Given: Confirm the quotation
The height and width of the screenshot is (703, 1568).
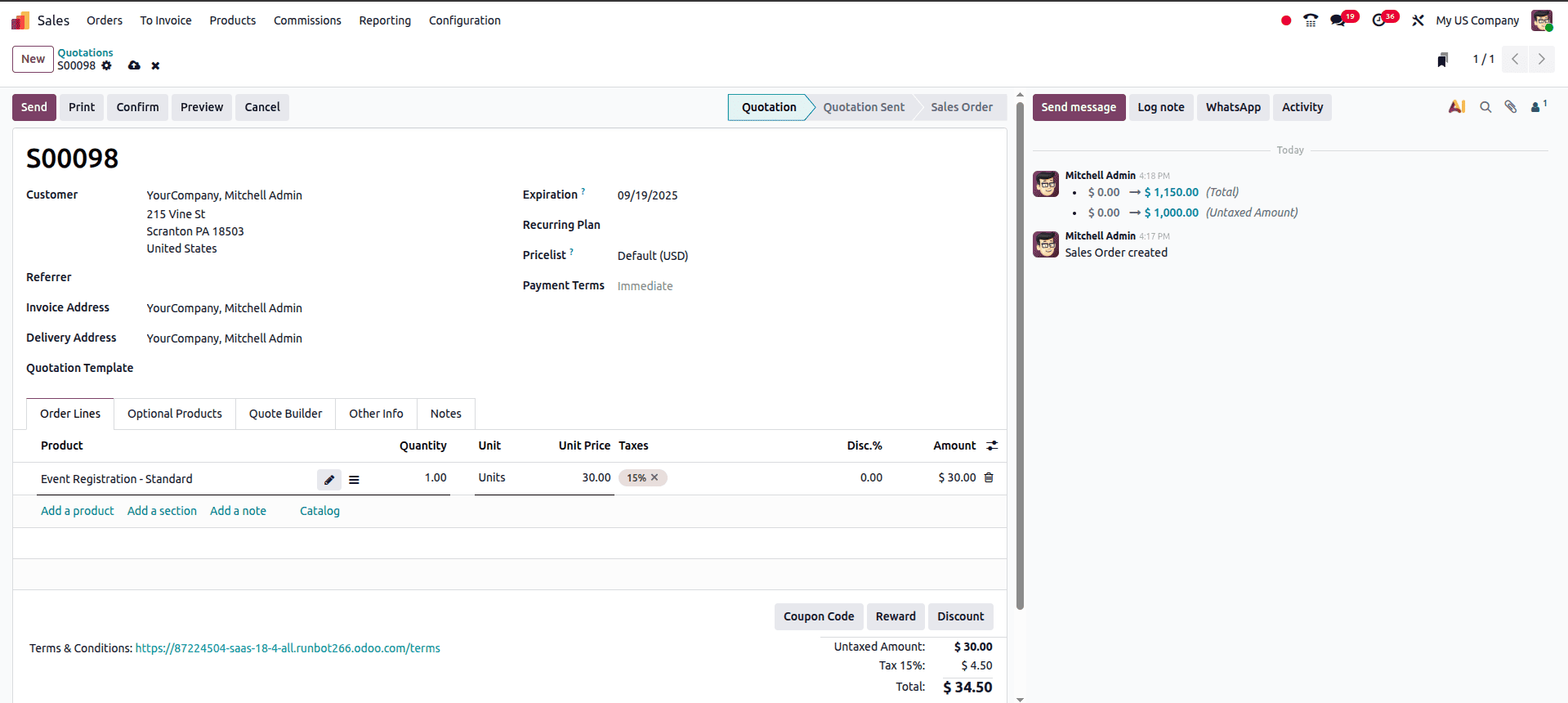Looking at the screenshot, I should (x=138, y=107).
